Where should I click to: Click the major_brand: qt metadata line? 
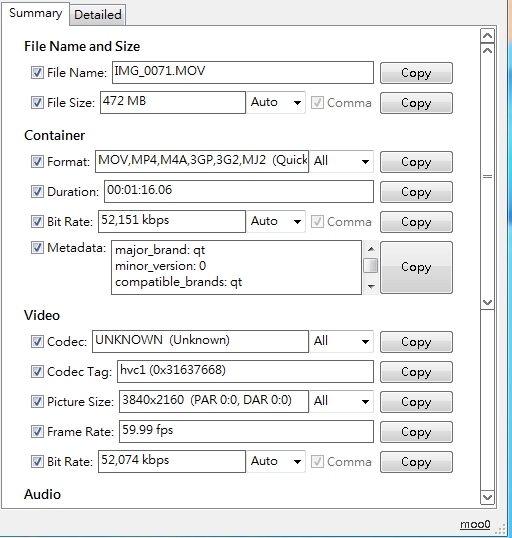click(160, 250)
